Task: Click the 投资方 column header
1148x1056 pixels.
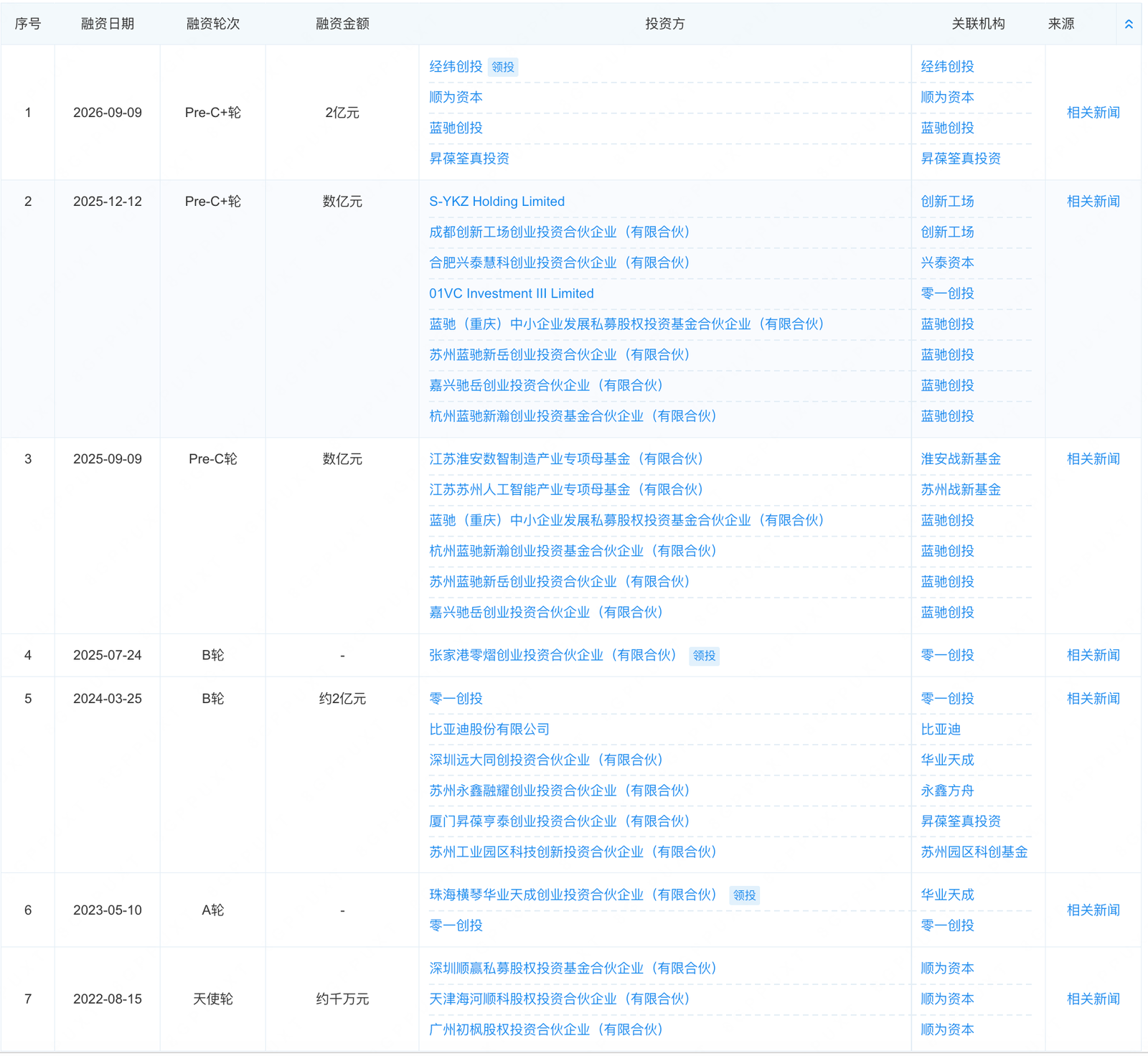Action: (665, 24)
